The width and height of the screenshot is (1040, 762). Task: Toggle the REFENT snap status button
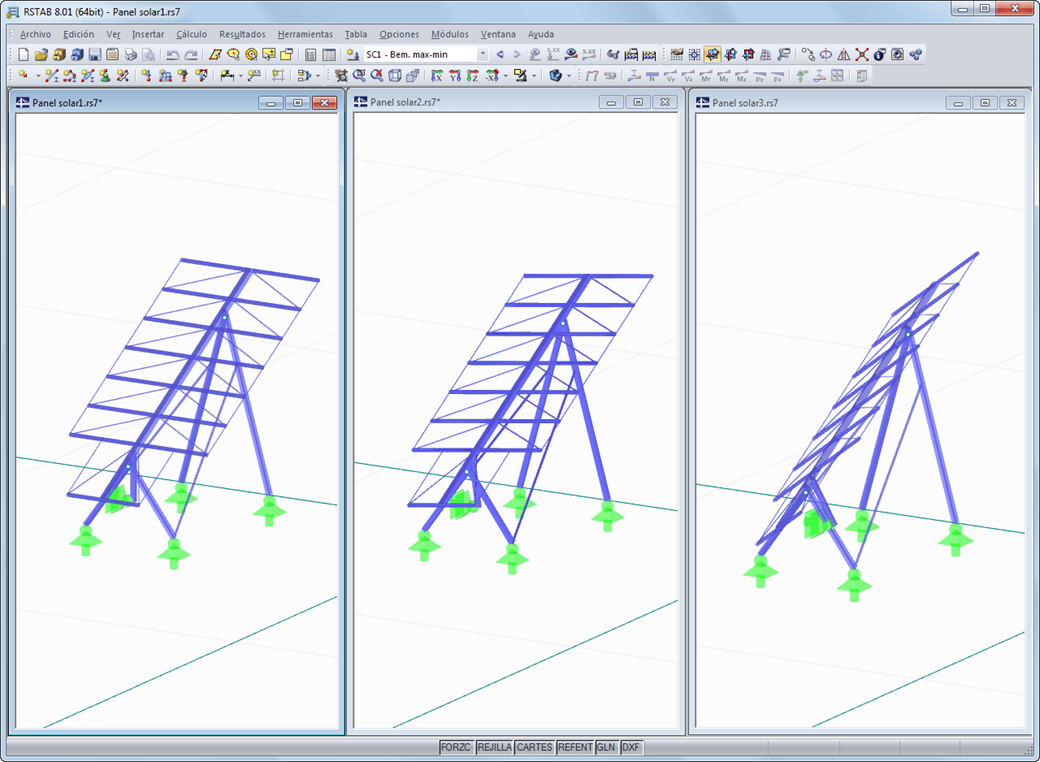[575, 747]
